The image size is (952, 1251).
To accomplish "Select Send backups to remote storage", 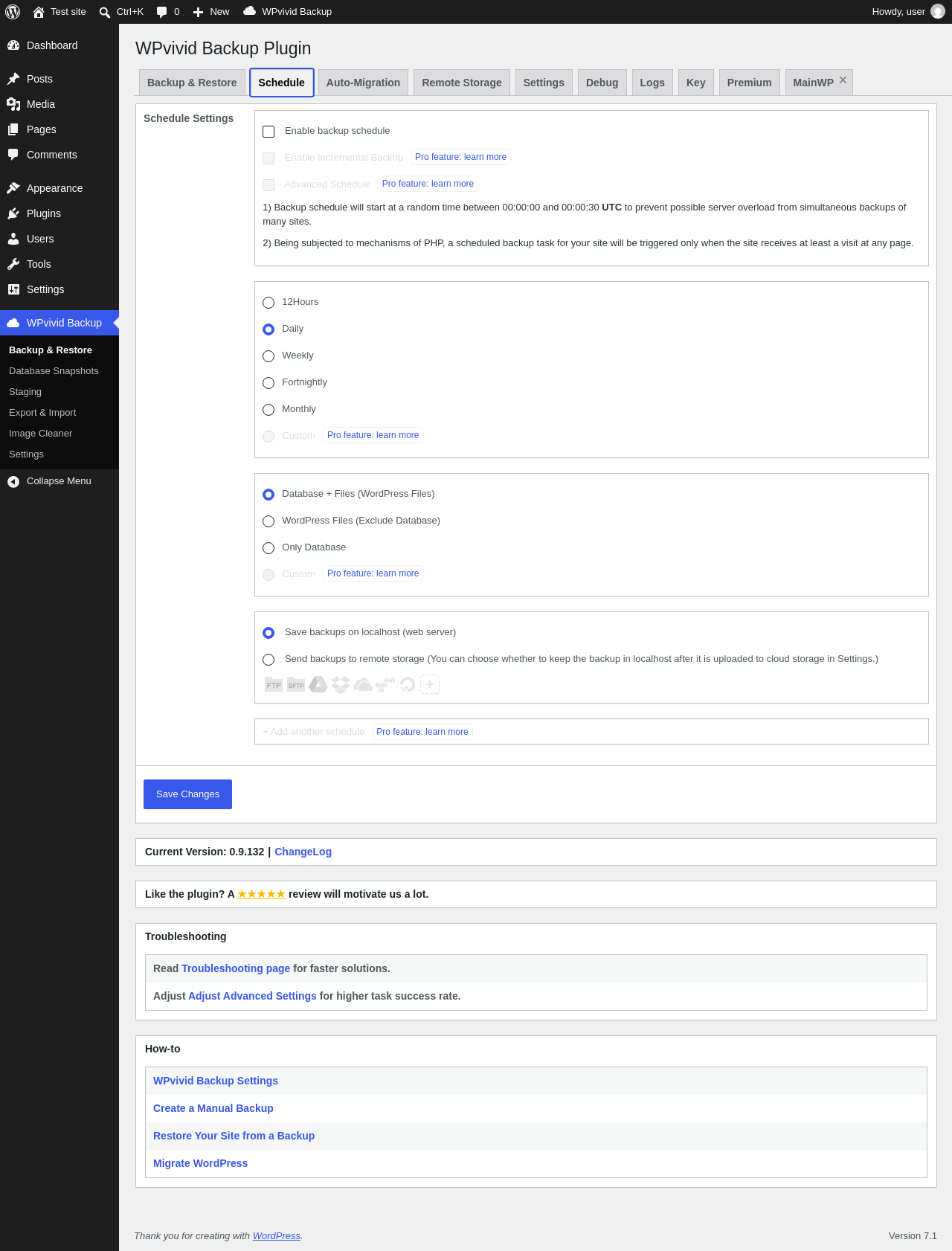I will pyautogui.click(x=268, y=660).
